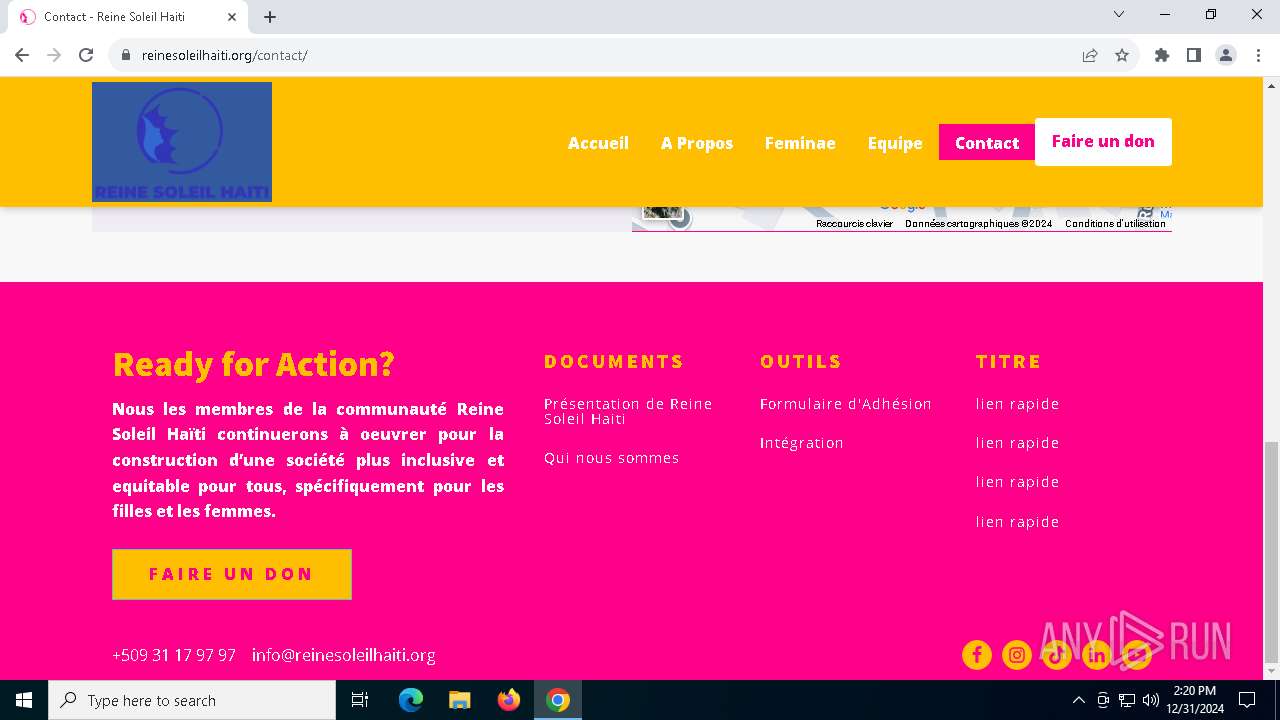Open Windows Start menu
Screen dimensions: 1280x720
point(24,700)
